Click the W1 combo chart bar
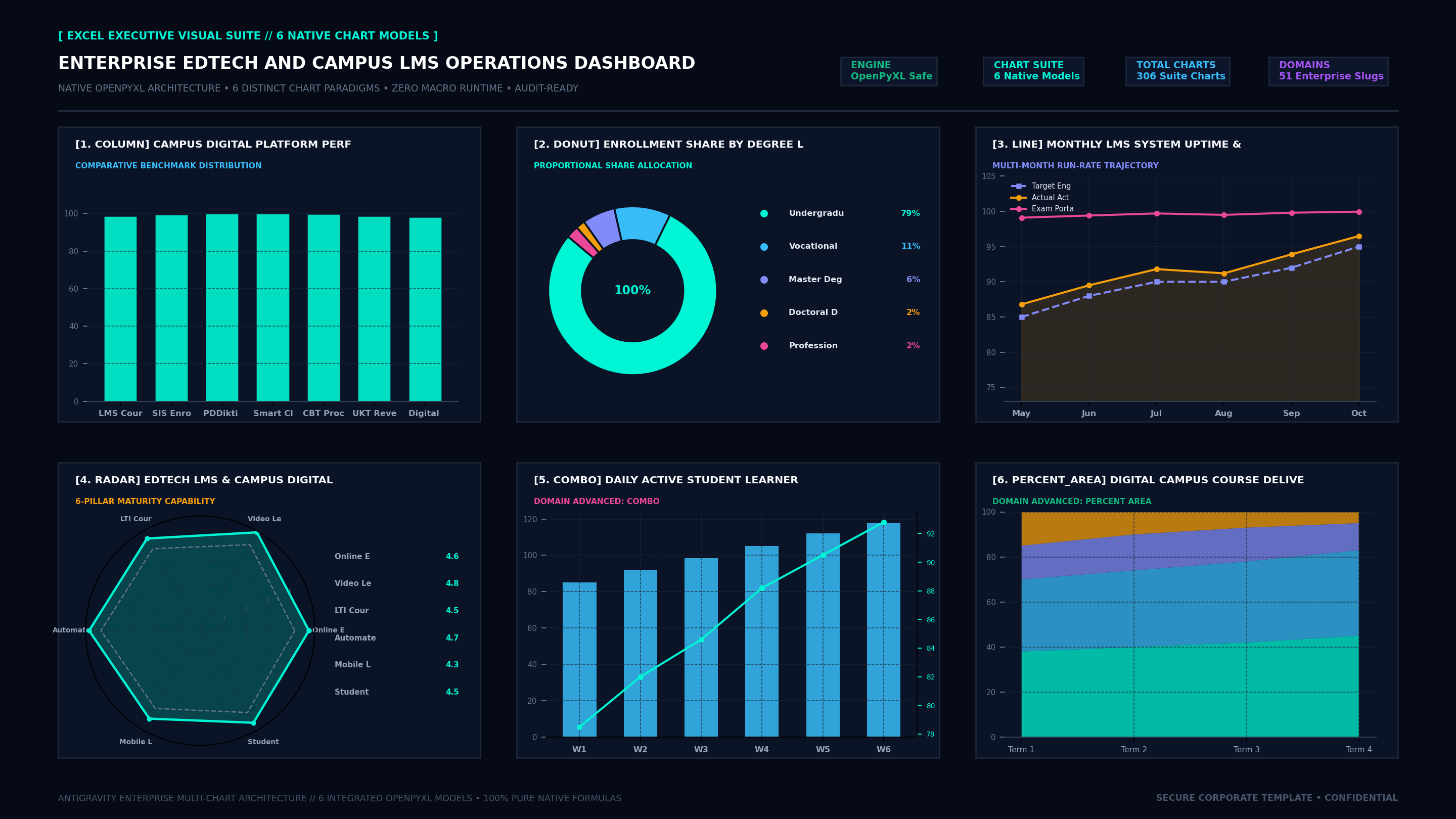 coord(579,660)
